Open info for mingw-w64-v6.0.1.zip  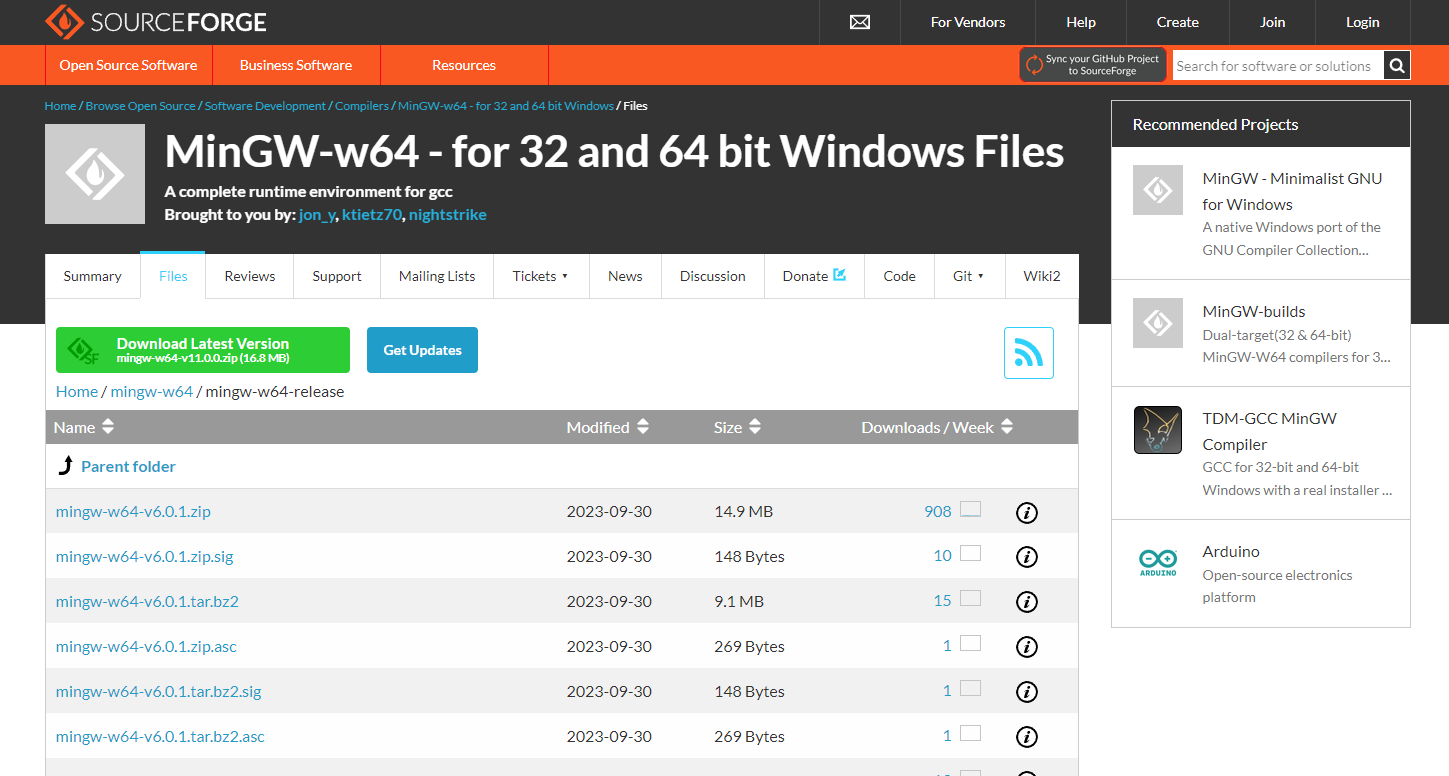[1026, 512]
